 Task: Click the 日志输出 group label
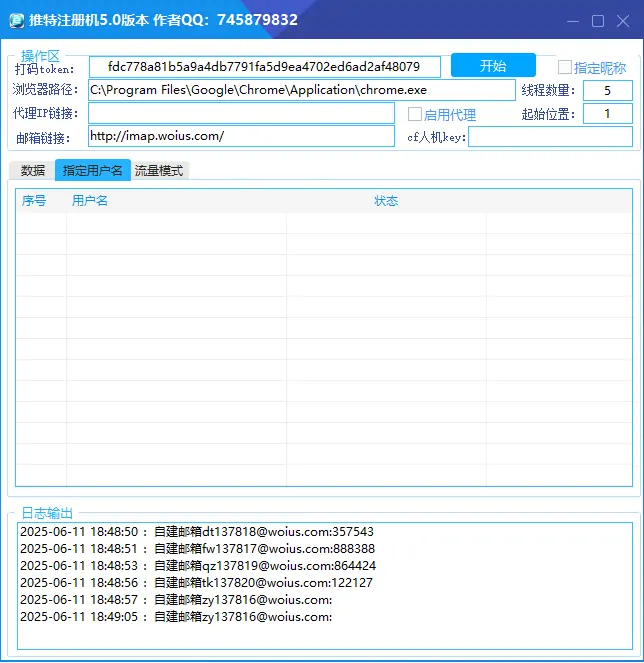click(x=47, y=513)
